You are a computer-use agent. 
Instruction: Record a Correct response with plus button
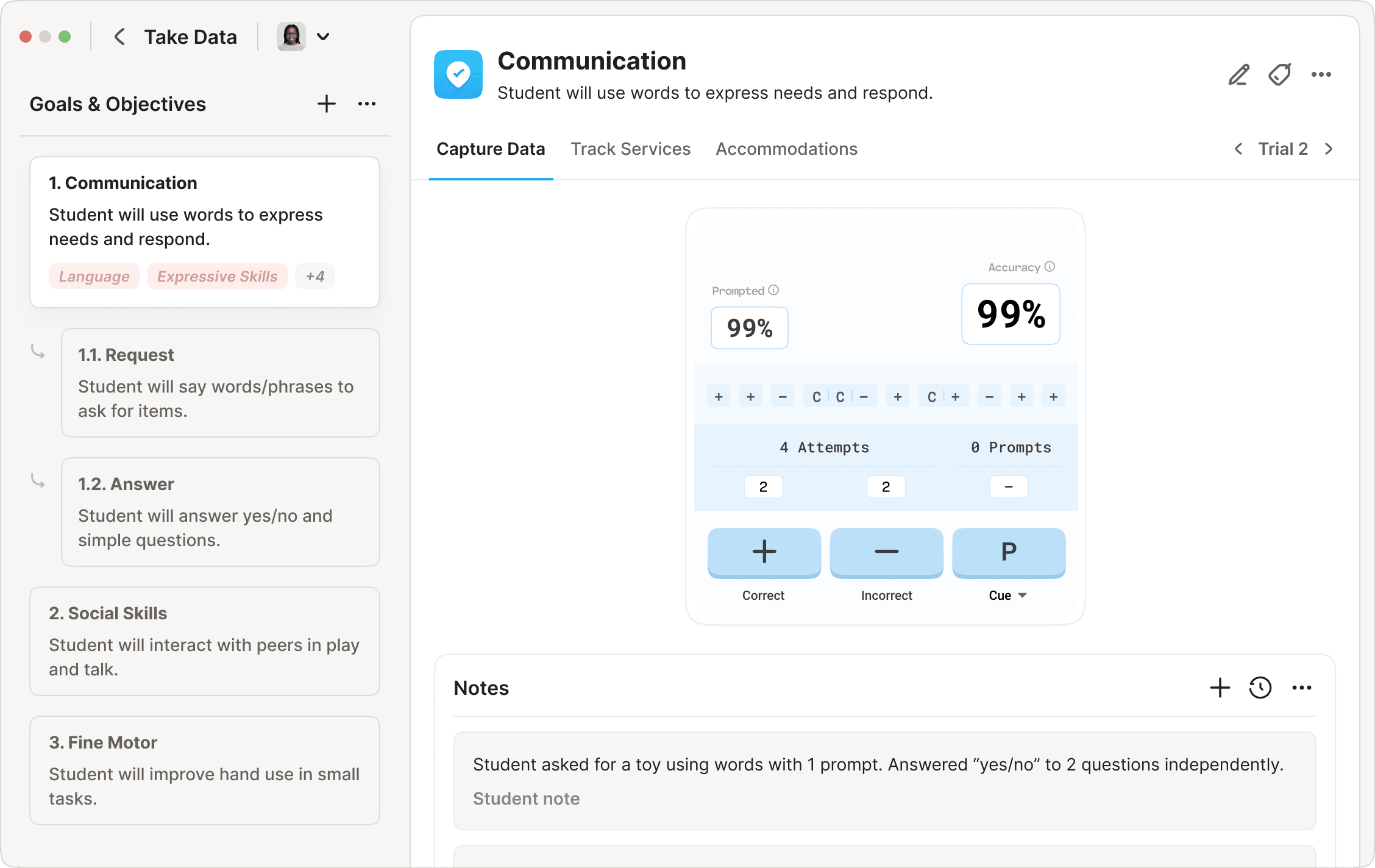[x=764, y=552]
